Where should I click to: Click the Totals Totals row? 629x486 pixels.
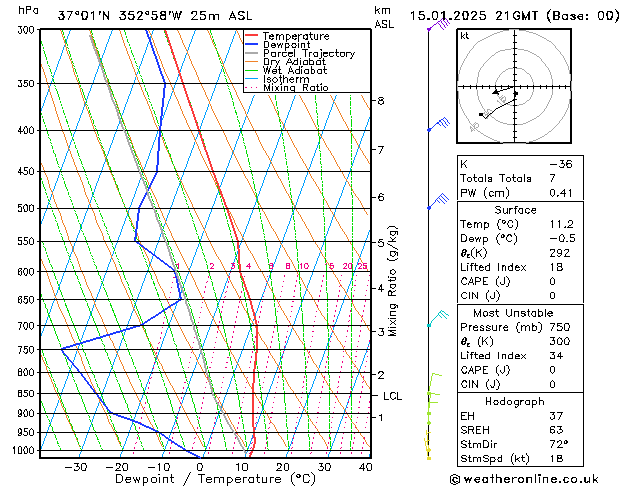click(x=520, y=178)
